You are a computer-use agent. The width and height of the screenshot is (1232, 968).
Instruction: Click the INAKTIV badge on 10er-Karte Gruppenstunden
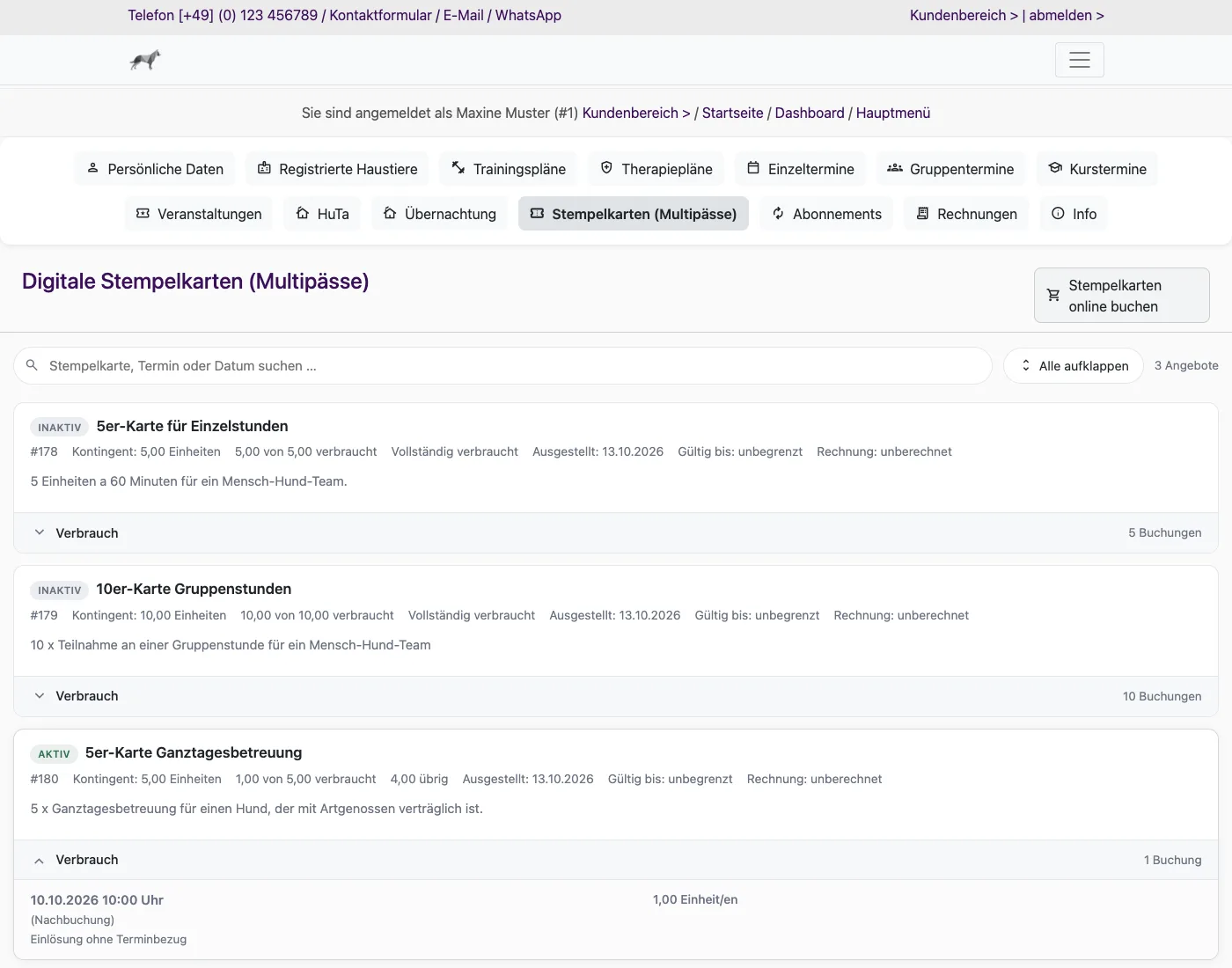60,590
